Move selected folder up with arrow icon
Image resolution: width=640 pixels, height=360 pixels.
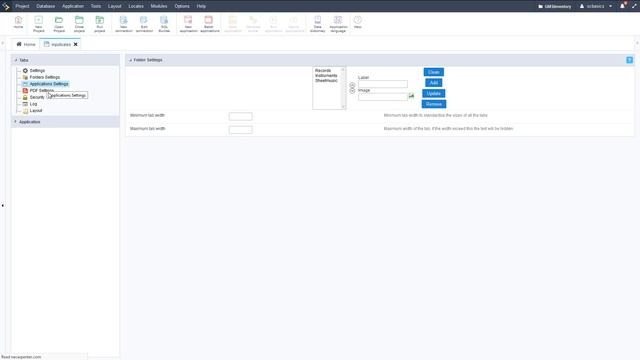352,85
